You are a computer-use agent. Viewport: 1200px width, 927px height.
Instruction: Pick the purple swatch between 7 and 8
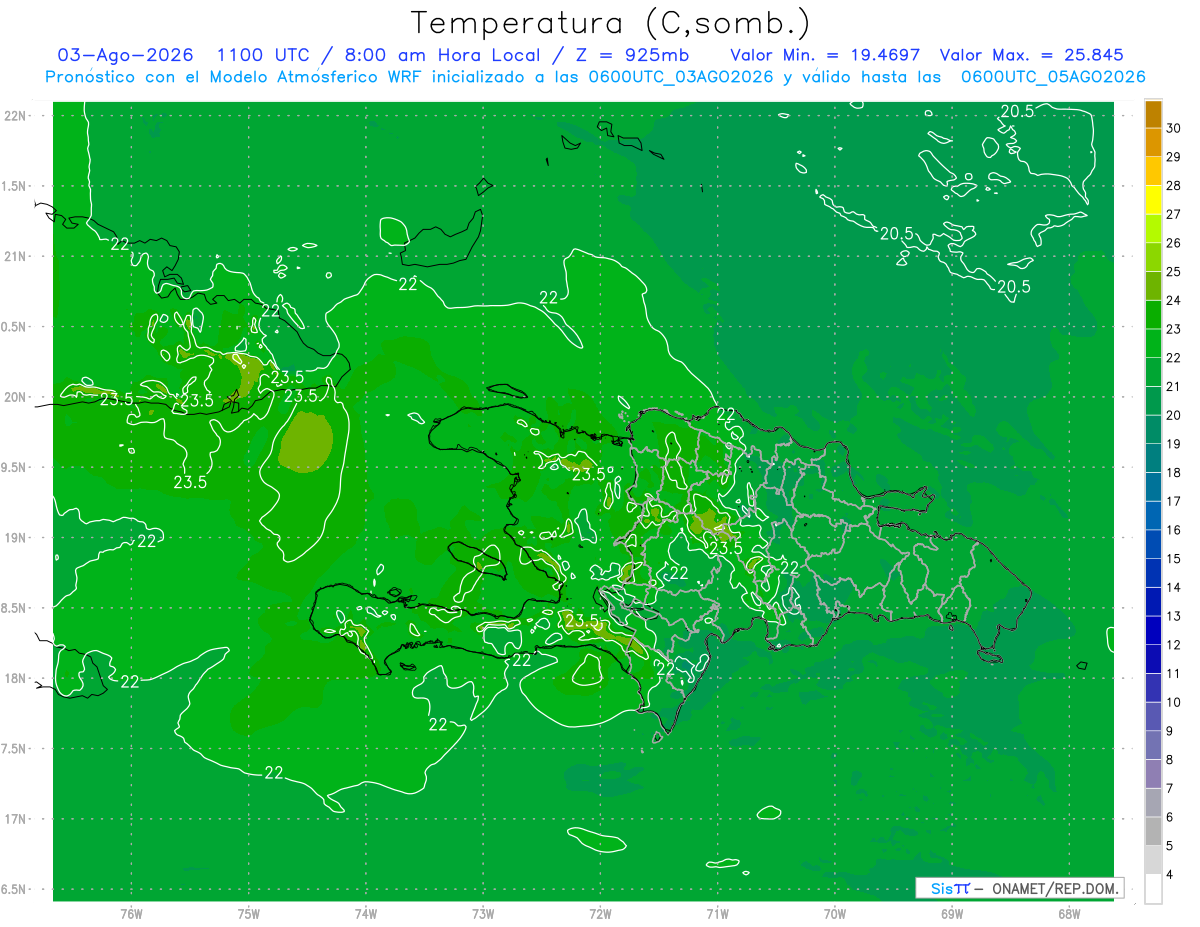point(1153,774)
